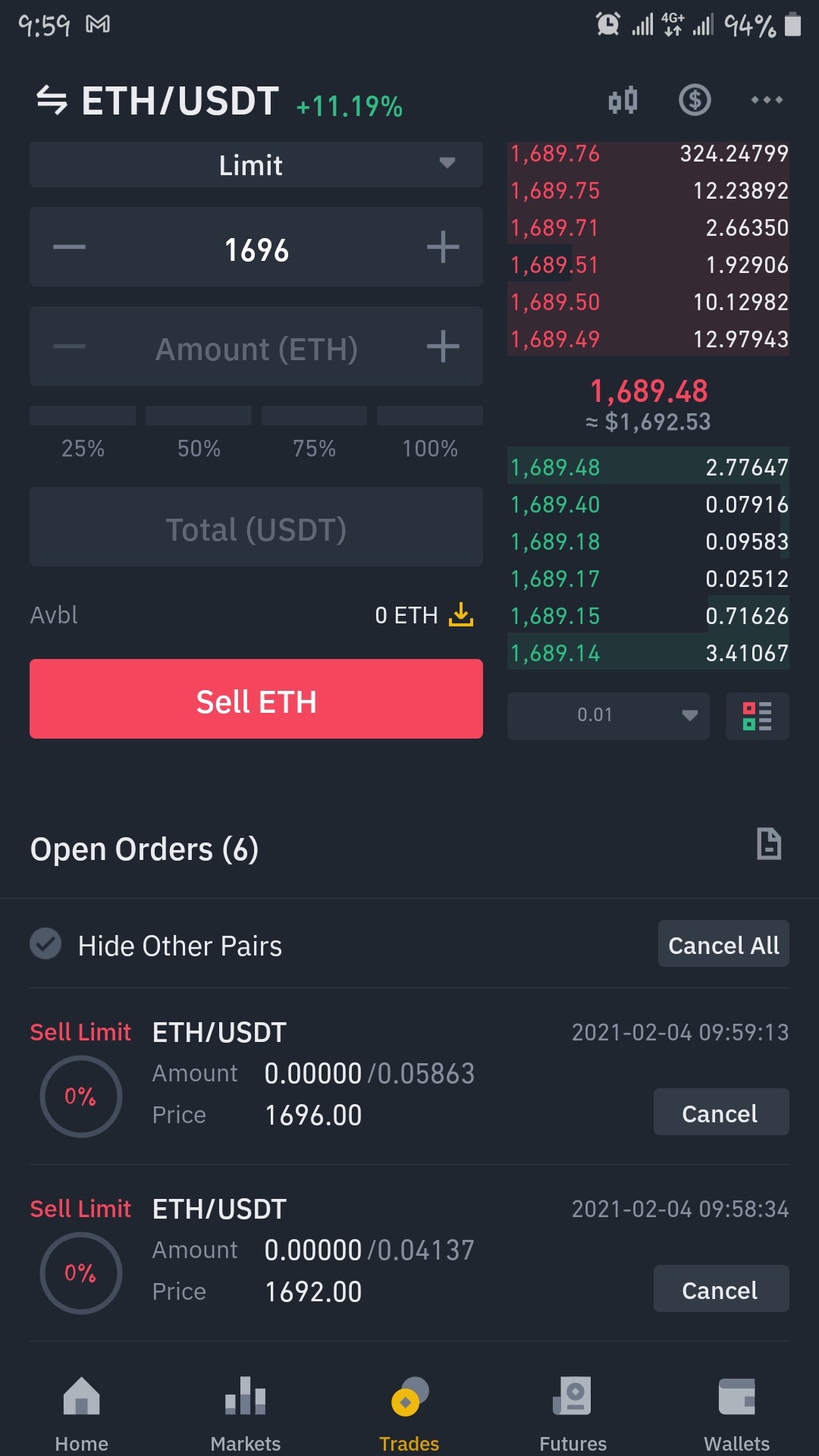The height and width of the screenshot is (1456, 819).
Task: Open the 0.01 price depth dropdown
Action: [x=608, y=716]
